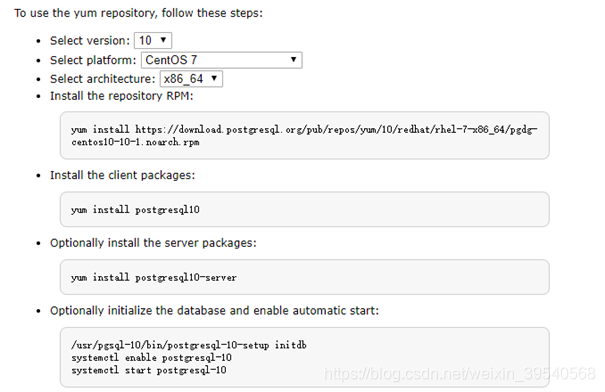Open the architecture dropdown showing x86_64

point(191,79)
